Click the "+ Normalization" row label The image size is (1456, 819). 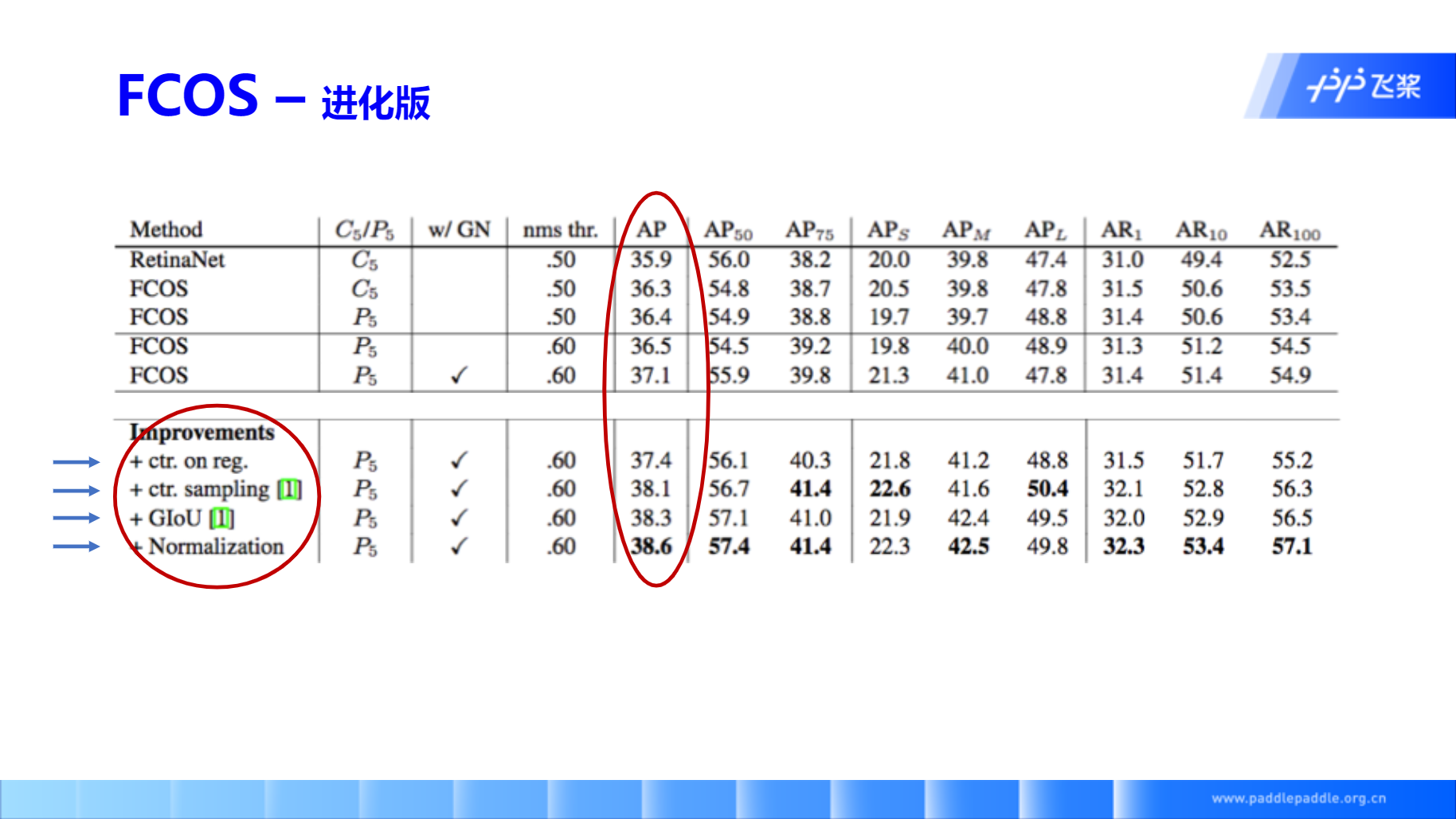click(207, 547)
